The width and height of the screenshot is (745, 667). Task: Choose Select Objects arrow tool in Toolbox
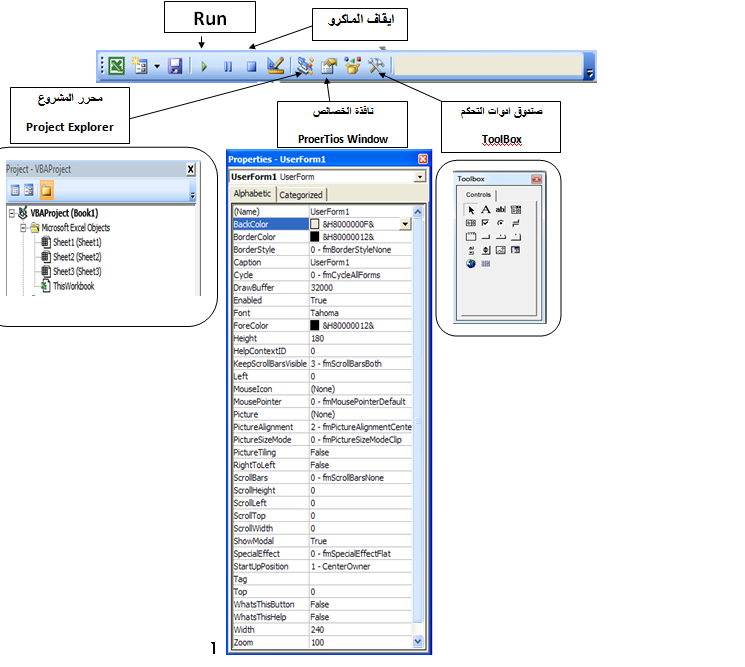coord(471,210)
